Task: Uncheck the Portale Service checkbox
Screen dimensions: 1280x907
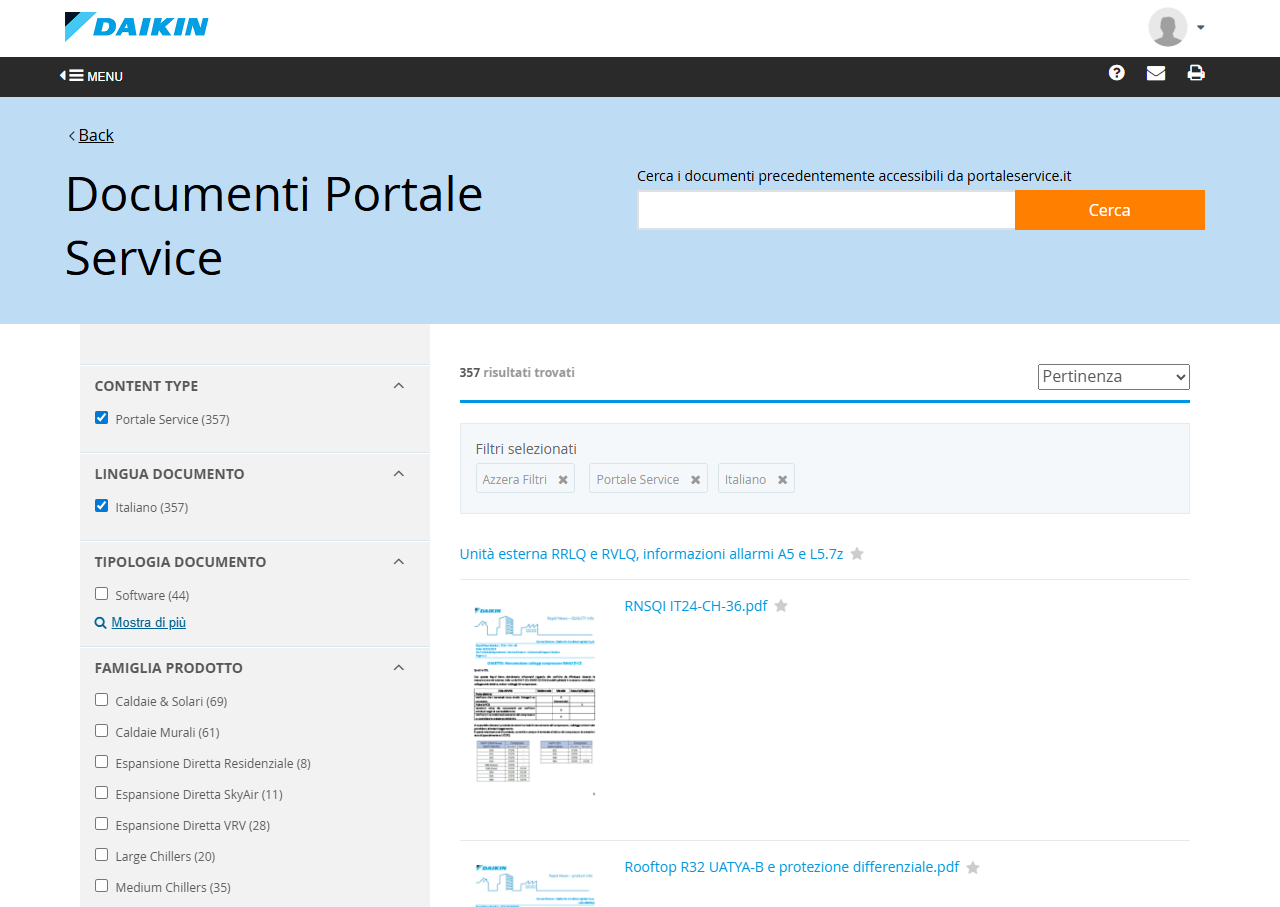Action: [x=101, y=418]
